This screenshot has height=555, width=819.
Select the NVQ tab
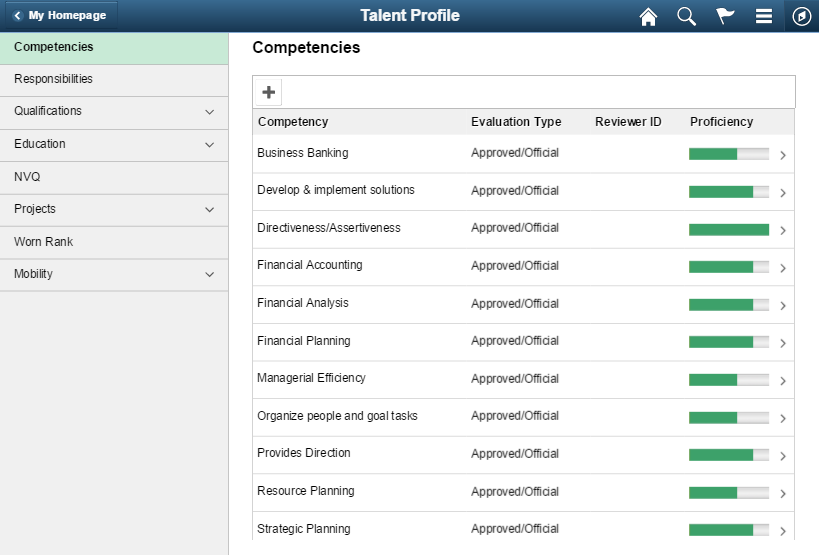coord(114,177)
